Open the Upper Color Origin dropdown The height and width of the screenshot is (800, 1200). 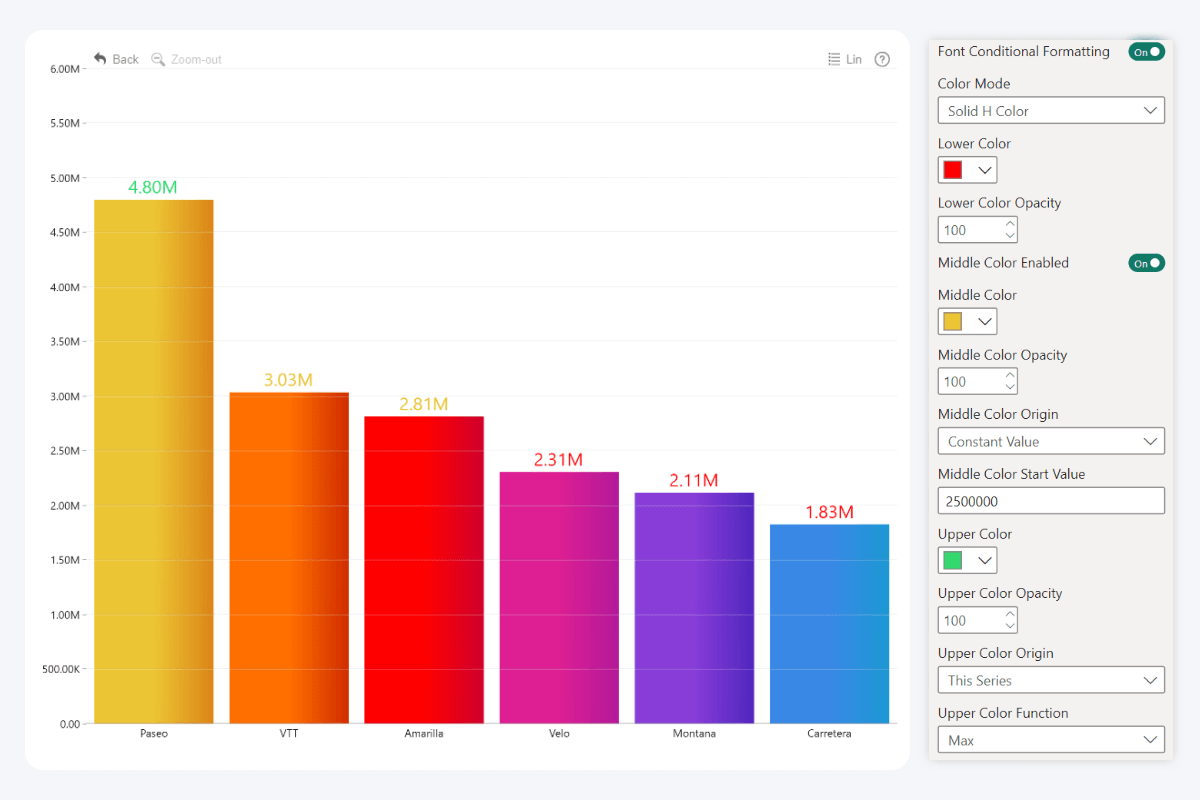point(1050,680)
